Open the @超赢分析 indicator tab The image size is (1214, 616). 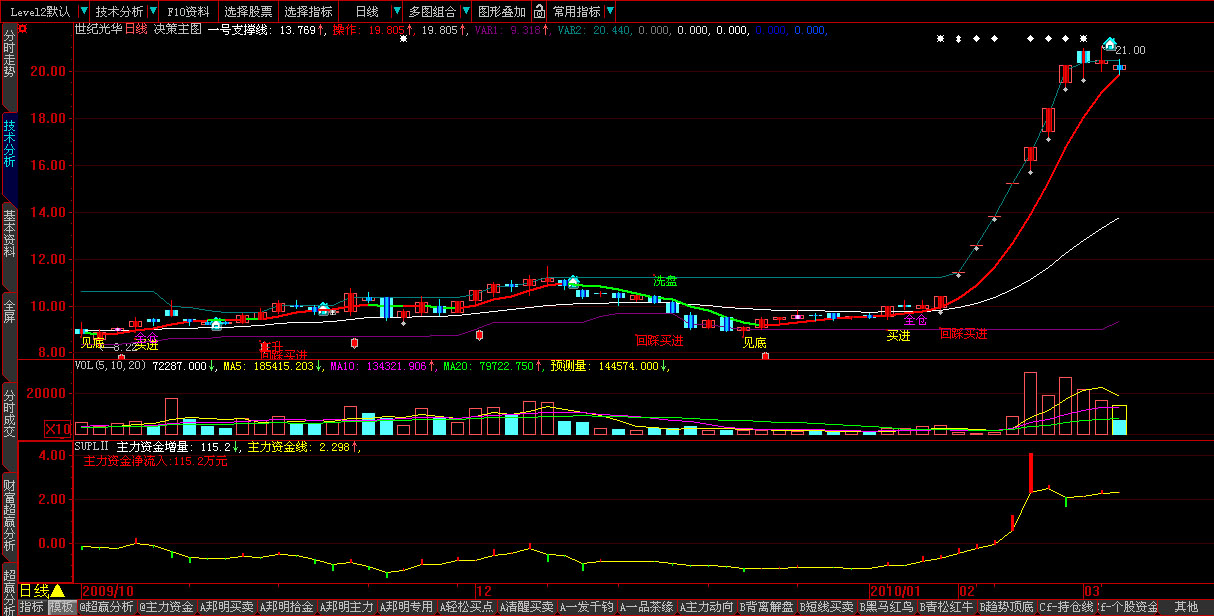pos(106,607)
